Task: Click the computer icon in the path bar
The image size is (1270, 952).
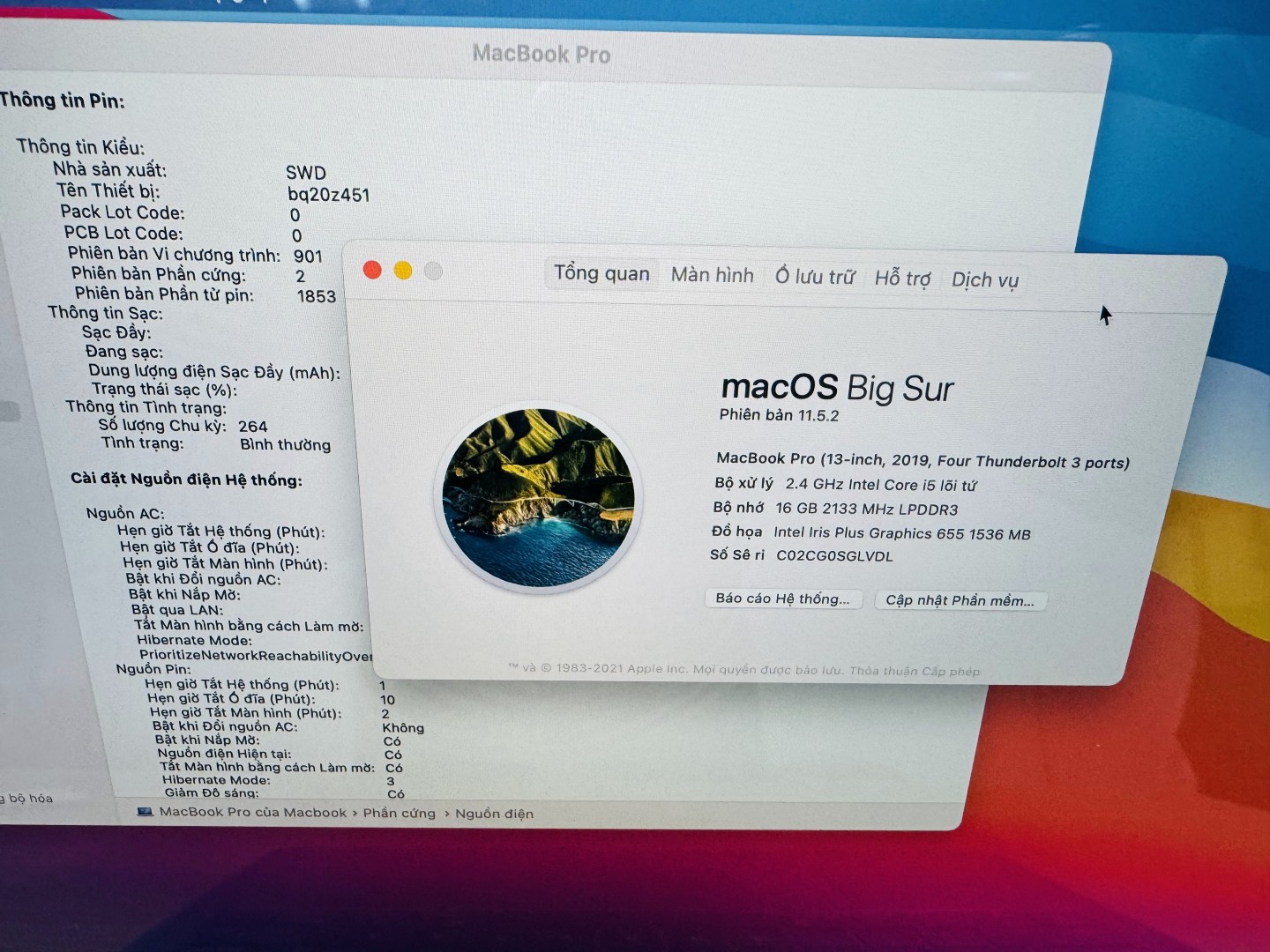Action: point(146,812)
